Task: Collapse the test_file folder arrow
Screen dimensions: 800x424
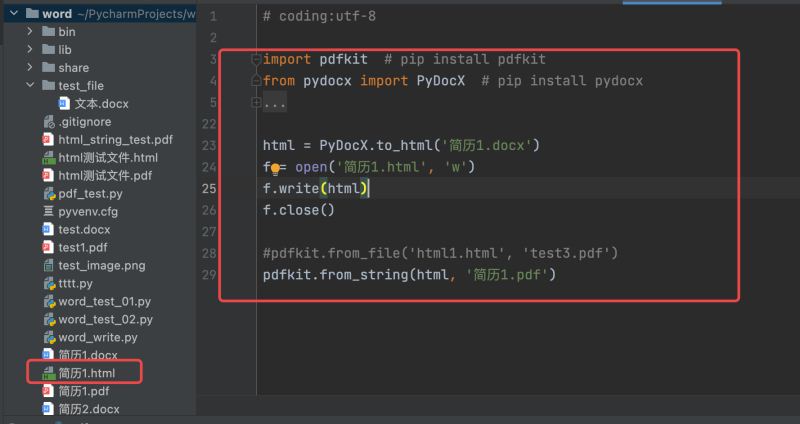Action: 31,86
